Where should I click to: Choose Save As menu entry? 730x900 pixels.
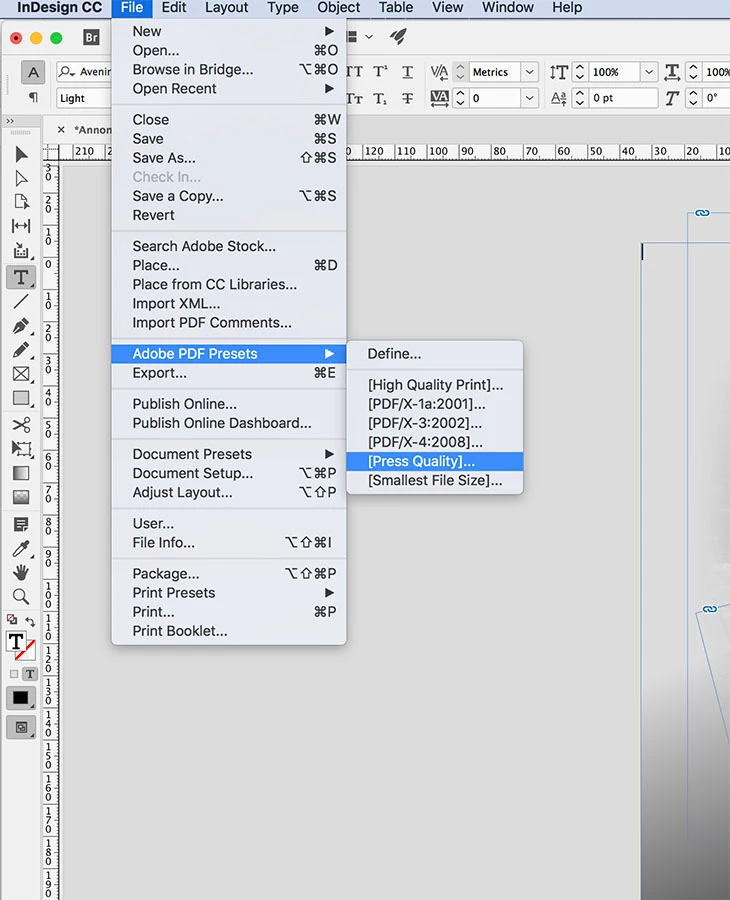point(228,158)
